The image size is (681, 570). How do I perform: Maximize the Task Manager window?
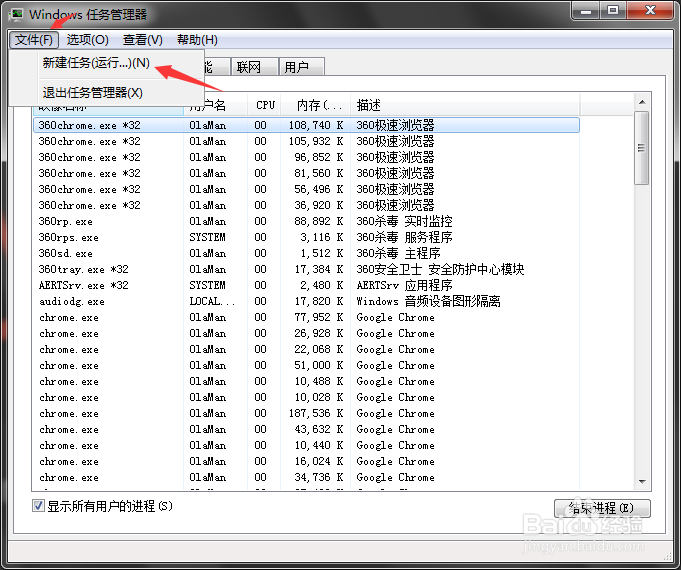613,10
